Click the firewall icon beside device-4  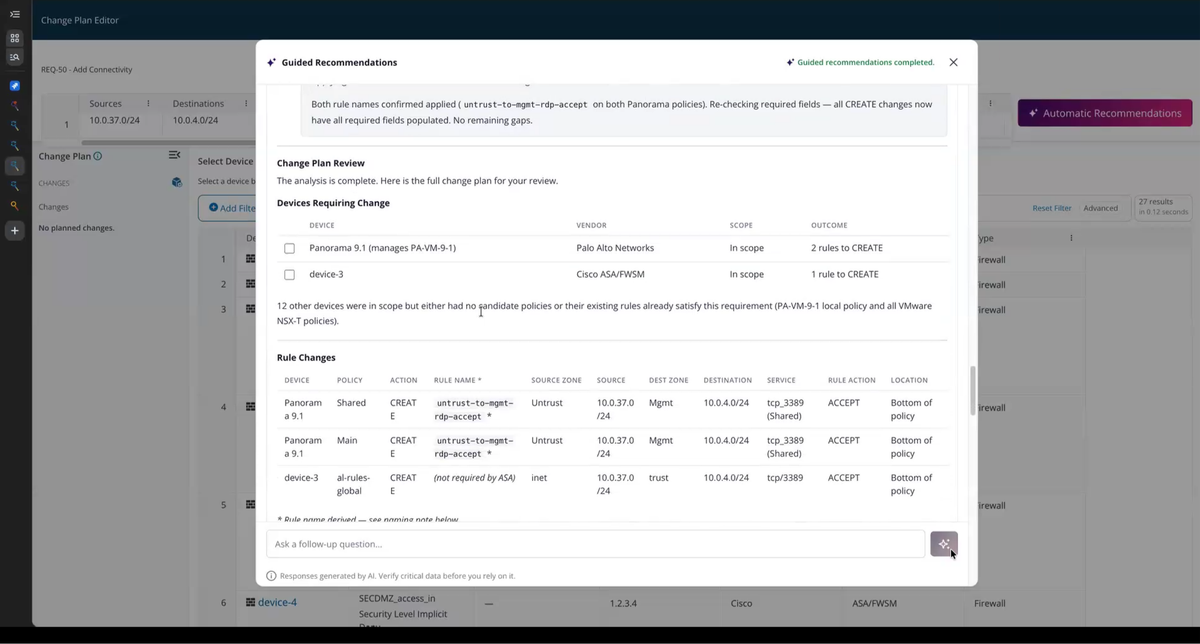coord(251,603)
